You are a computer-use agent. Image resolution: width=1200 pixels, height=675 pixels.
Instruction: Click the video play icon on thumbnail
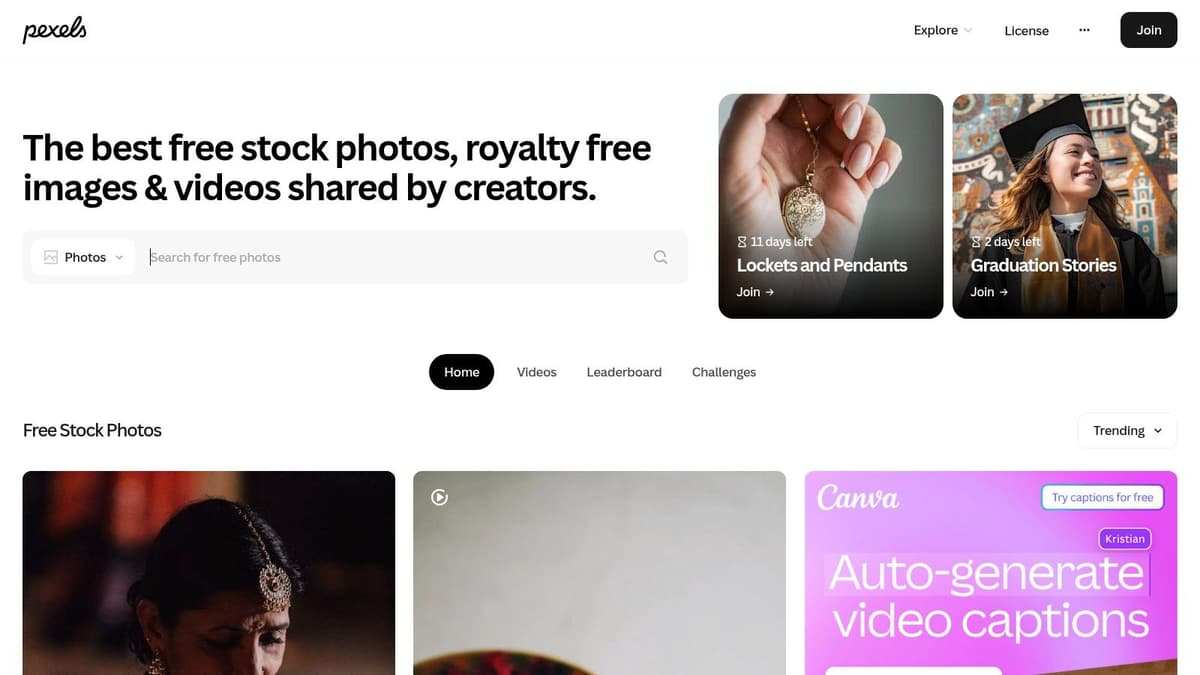439,497
